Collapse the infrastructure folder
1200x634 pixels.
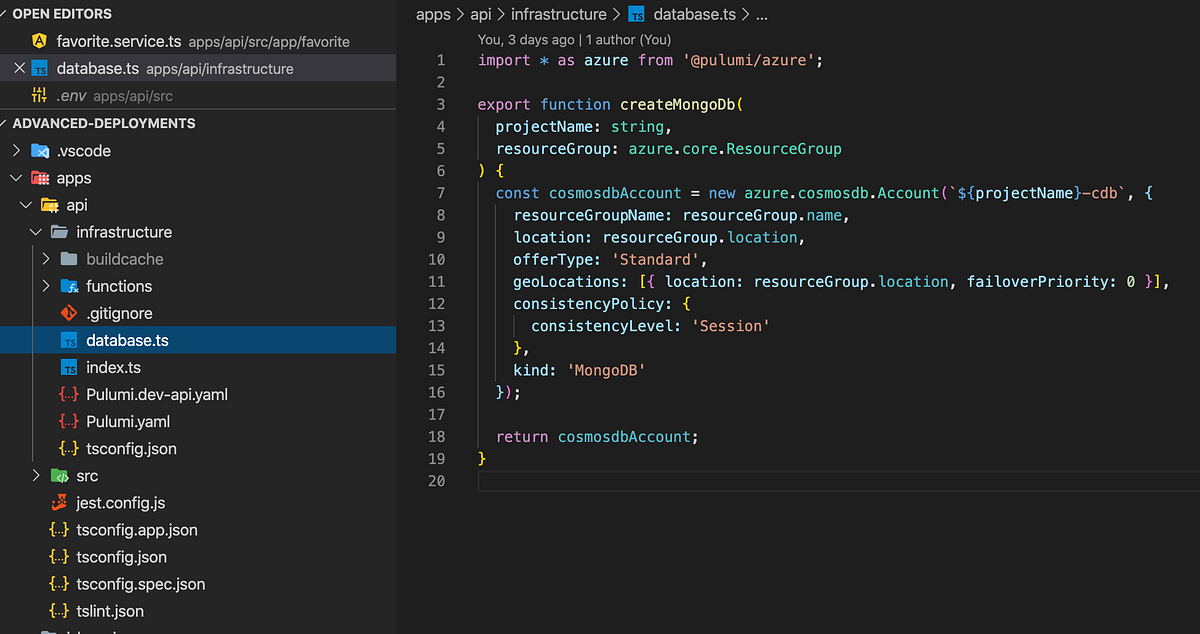[34, 231]
